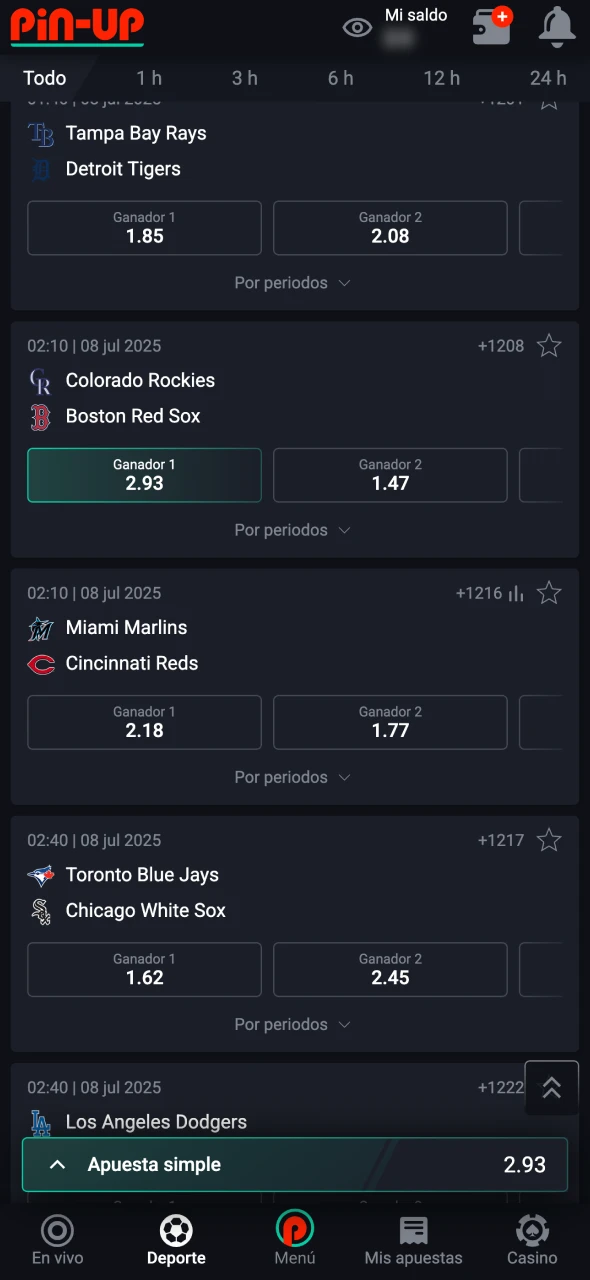This screenshot has height=1280, width=590.
Task: Open +1208 more markets for Rockies game
Action: 501,346
